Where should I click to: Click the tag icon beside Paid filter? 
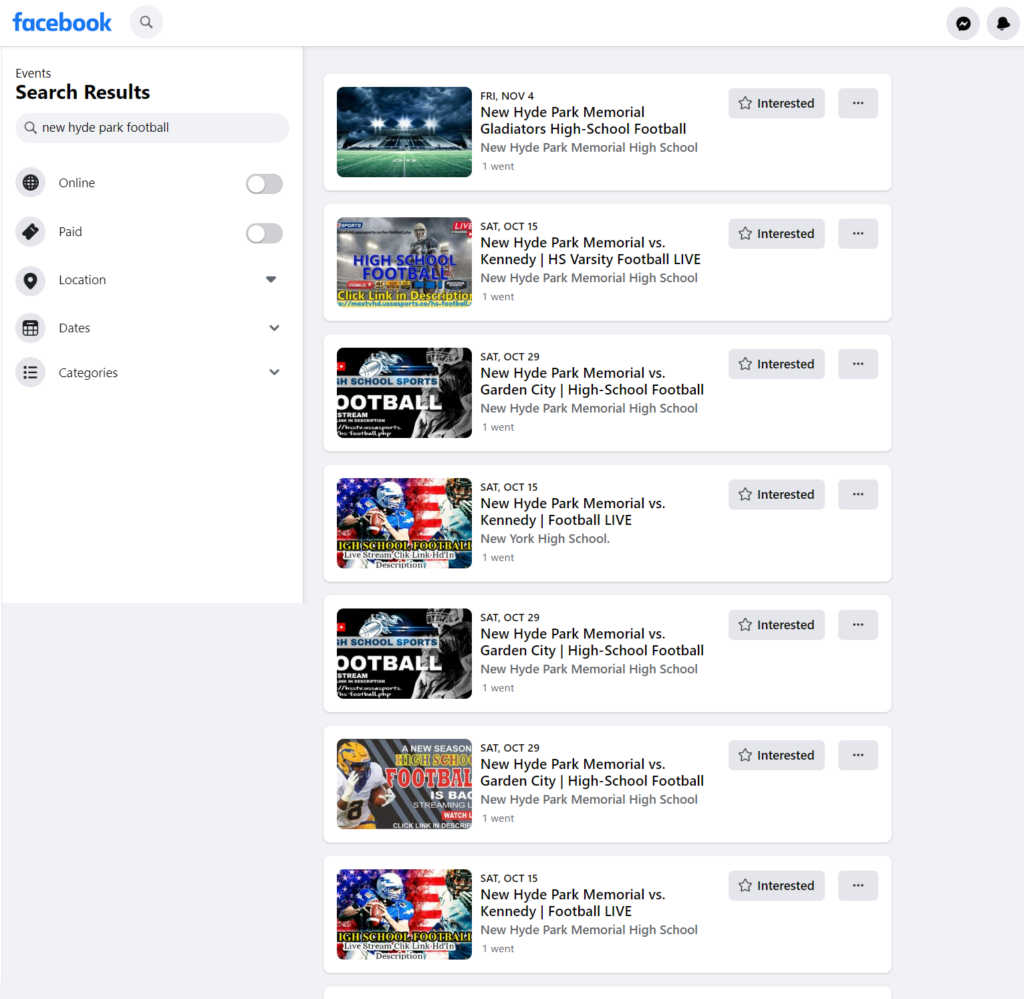[30, 232]
